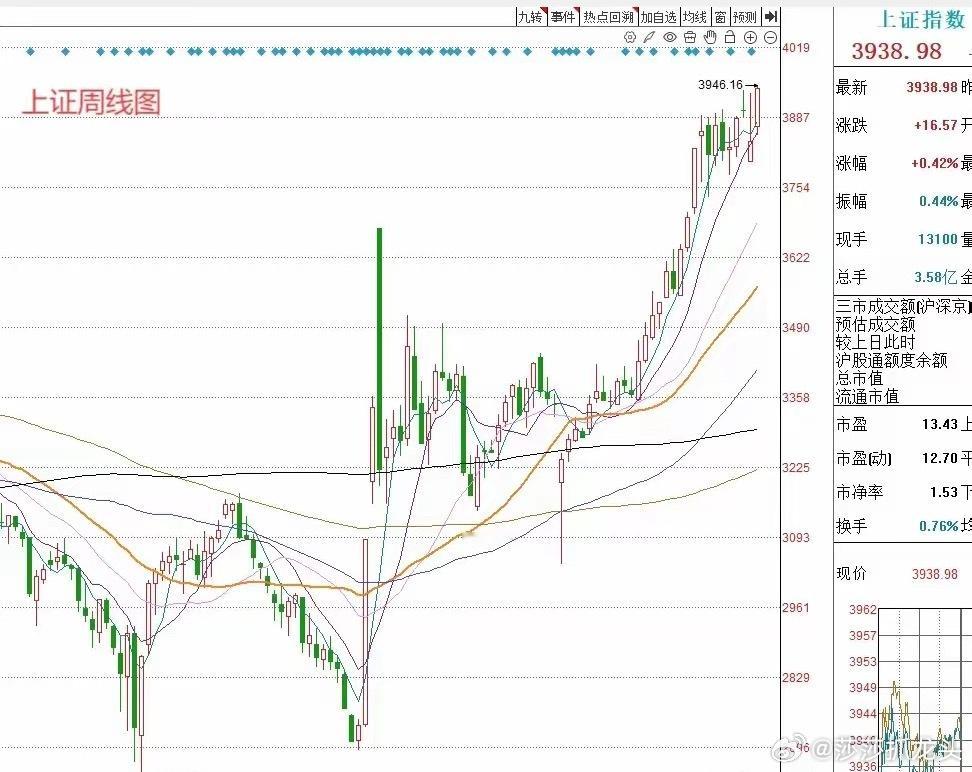Click the 现价 value 3938.98
The image size is (972, 772).
935,574
